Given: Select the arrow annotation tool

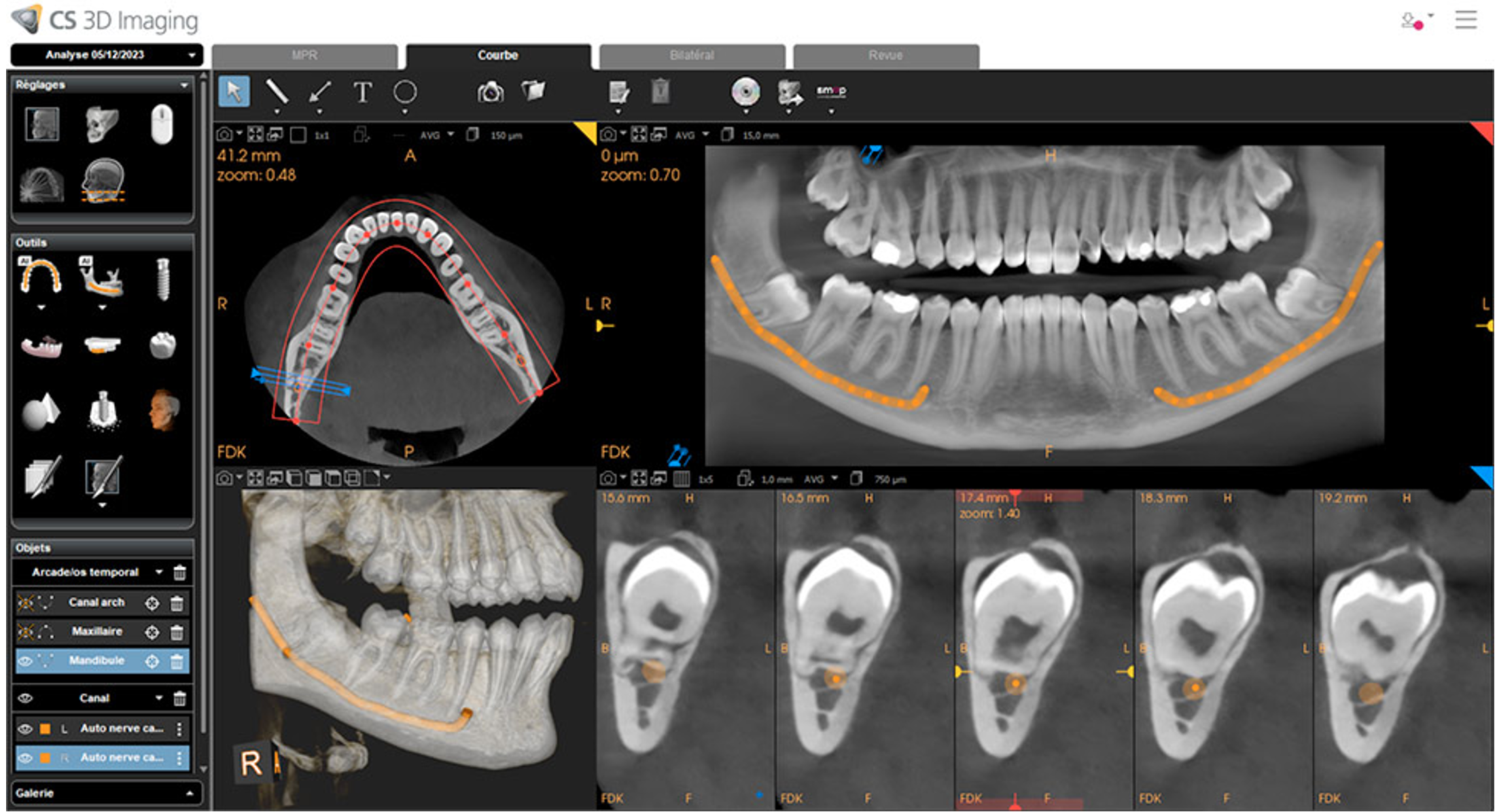Looking at the screenshot, I should [319, 91].
